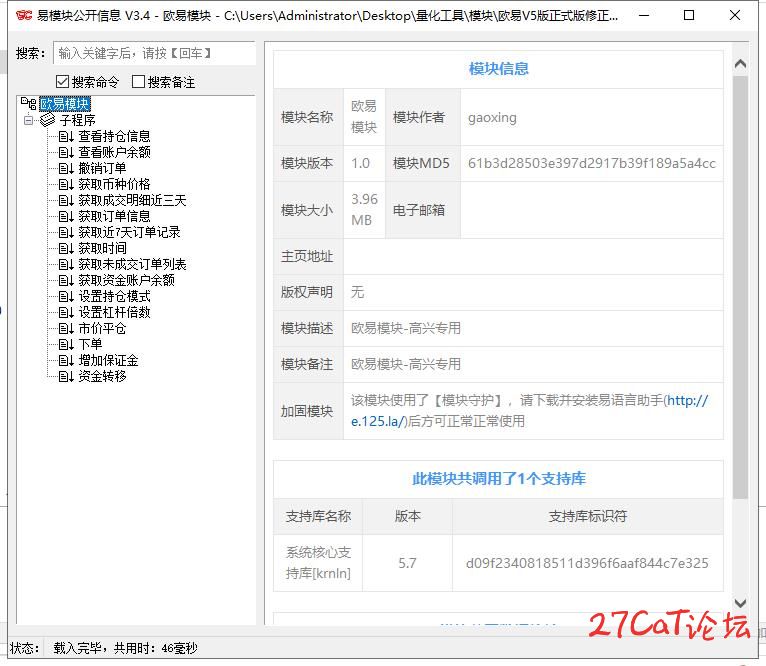
Task: Open the 获取币种价格 entry
Action: tap(114, 185)
